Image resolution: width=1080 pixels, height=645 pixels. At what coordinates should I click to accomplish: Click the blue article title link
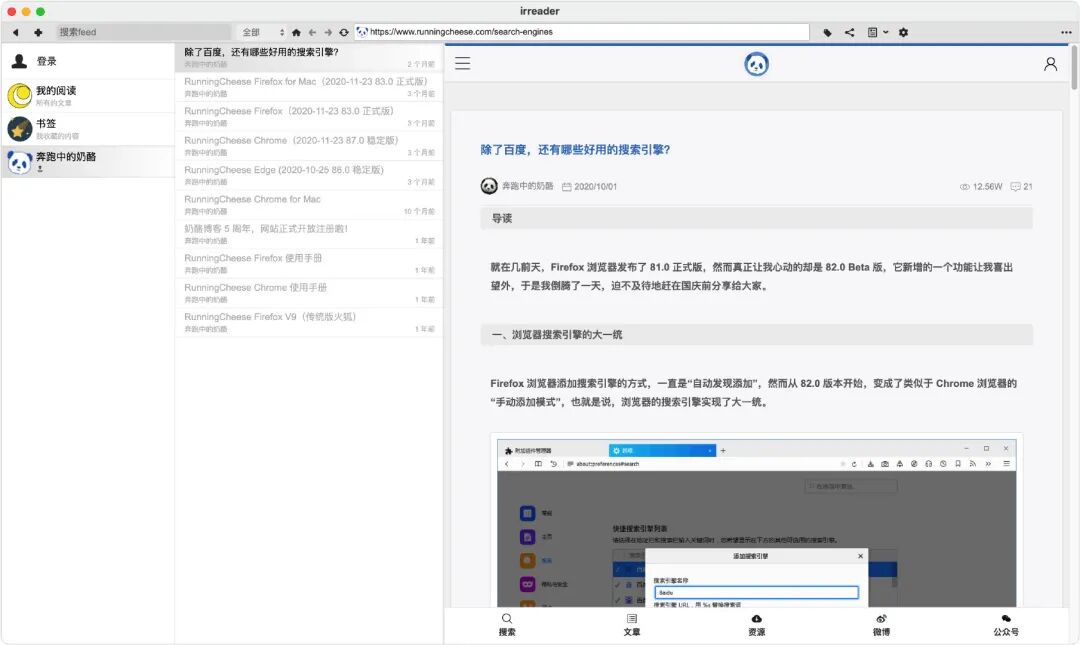575,150
